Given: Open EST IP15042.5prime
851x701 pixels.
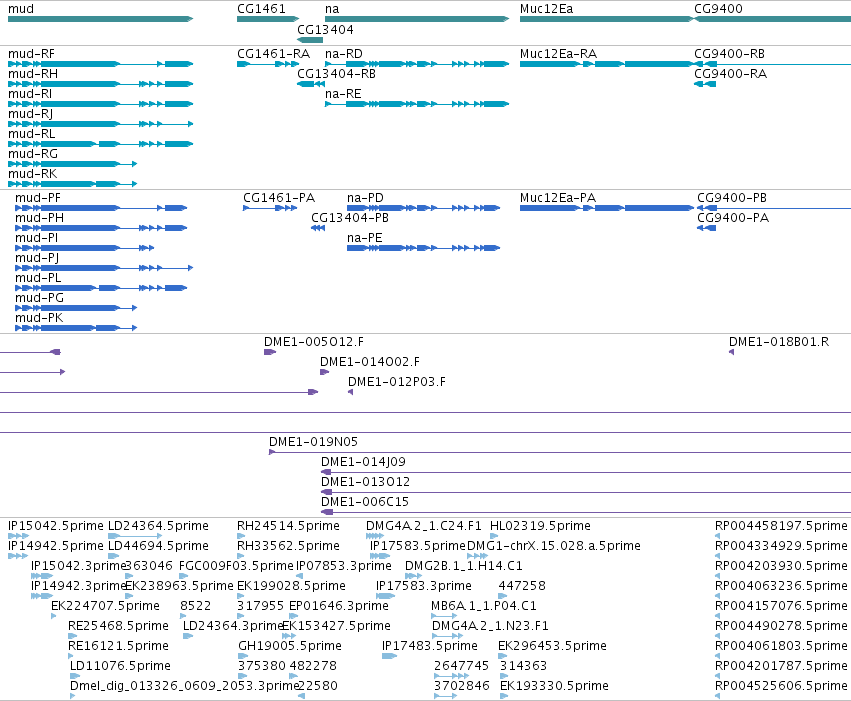Looking at the screenshot, I should (x=18, y=536).
